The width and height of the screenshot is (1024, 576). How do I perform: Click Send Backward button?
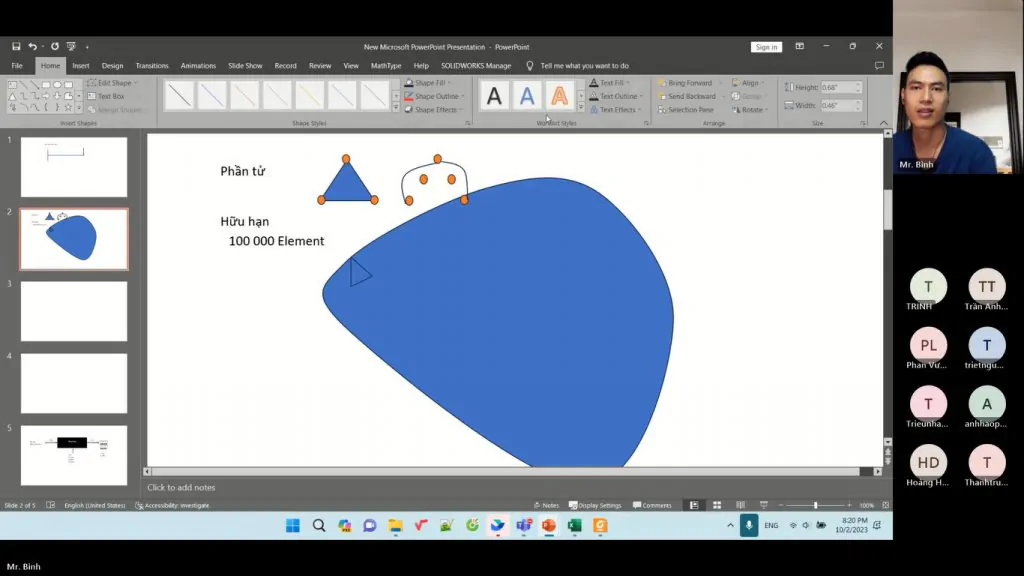[687, 96]
